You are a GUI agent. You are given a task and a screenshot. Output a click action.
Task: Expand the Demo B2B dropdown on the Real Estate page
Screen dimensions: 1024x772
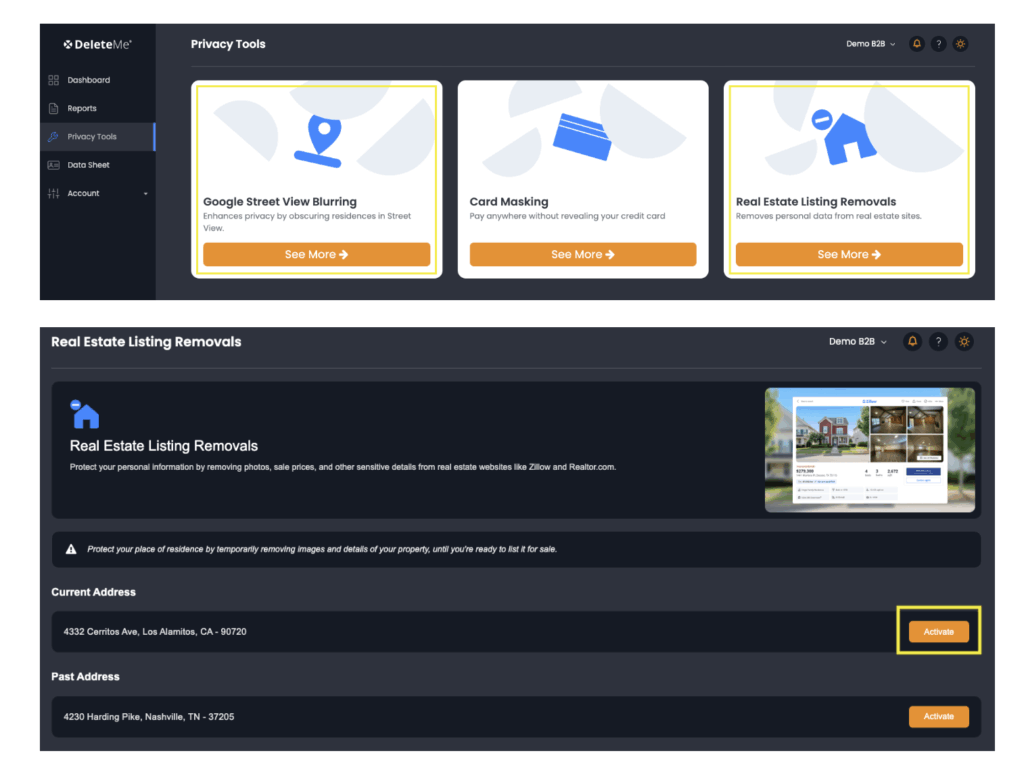[858, 342]
